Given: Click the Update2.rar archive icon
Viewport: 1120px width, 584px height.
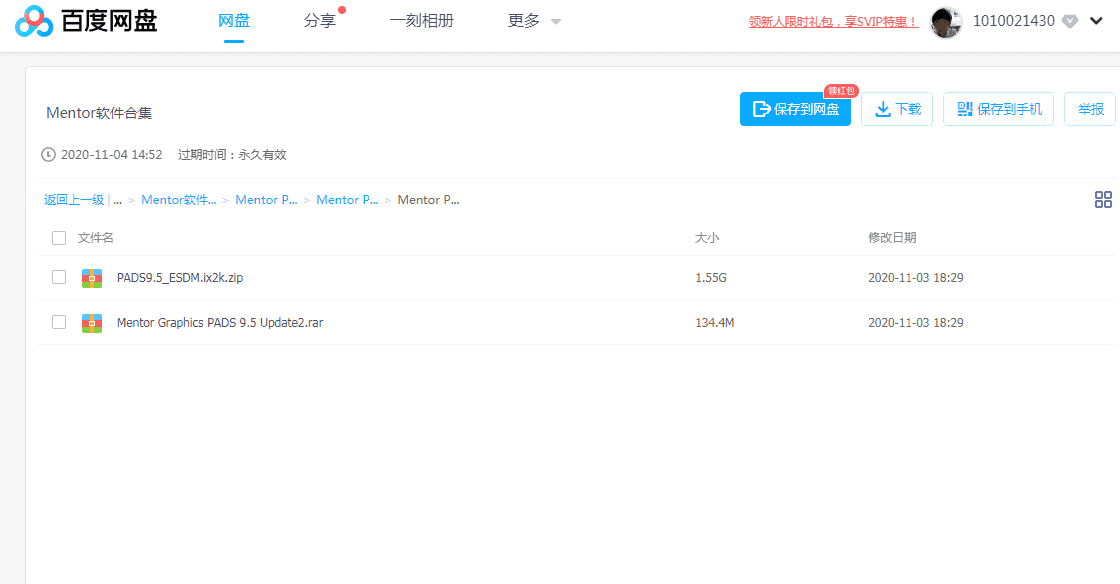Looking at the screenshot, I should point(91,323).
